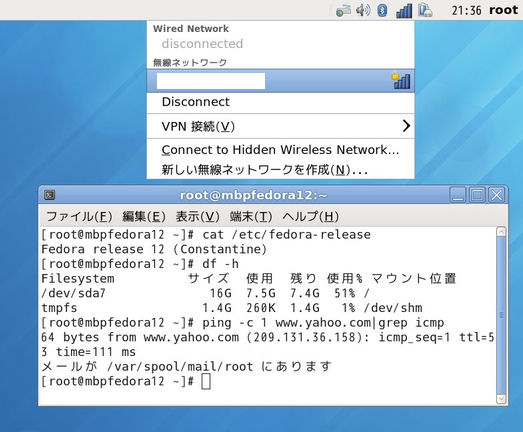This screenshot has width=523, height=432.
Task: Click the signal strength icon on highlighted network
Action: point(401,81)
